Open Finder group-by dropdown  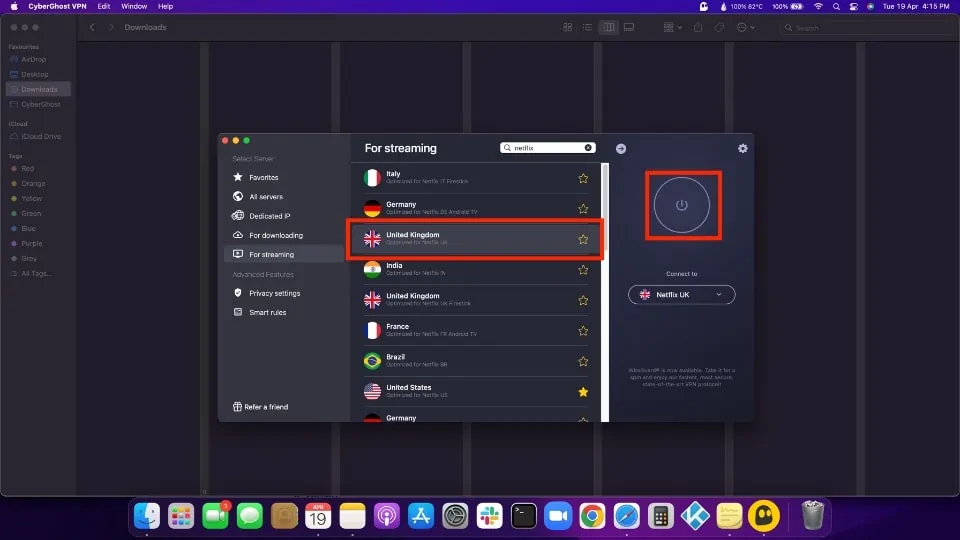point(672,27)
